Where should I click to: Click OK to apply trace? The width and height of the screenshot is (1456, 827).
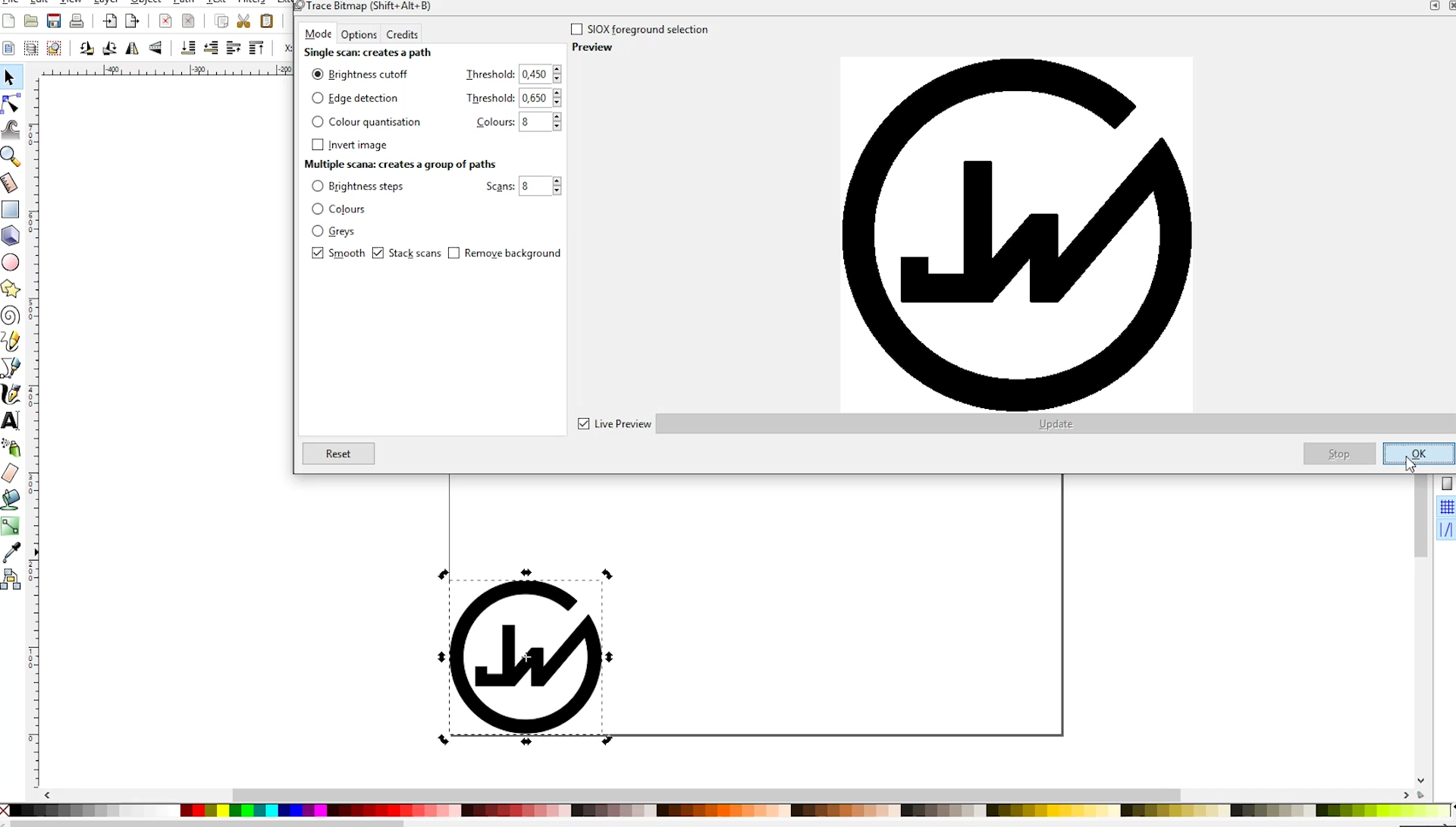[1418, 453]
